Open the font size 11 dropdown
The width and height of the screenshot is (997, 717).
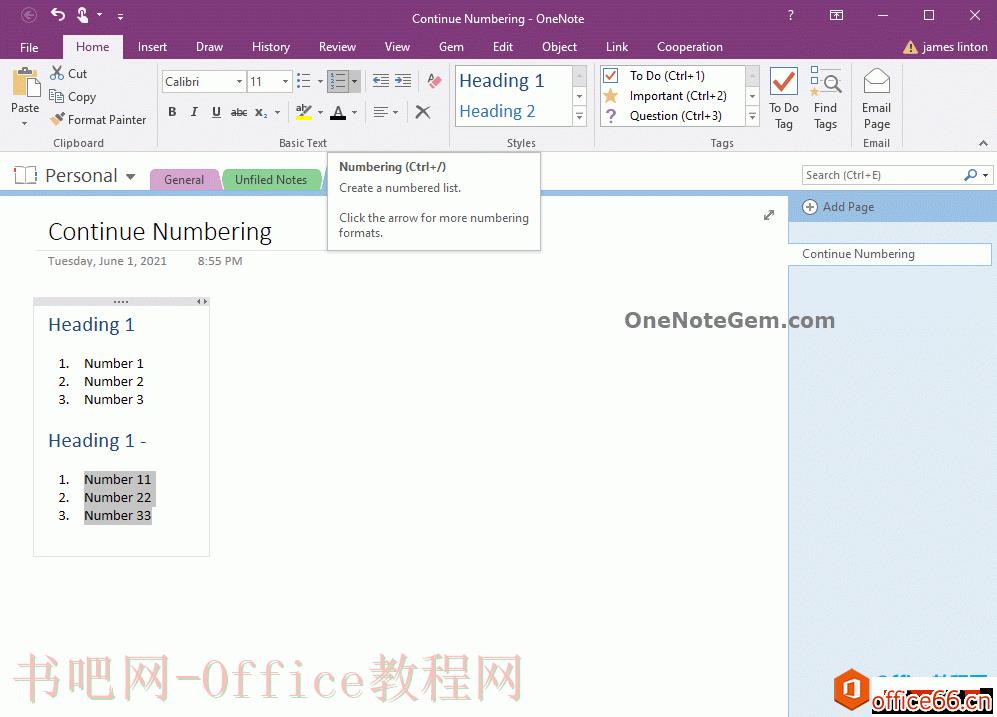pyautogui.click(x=285, y=81)
